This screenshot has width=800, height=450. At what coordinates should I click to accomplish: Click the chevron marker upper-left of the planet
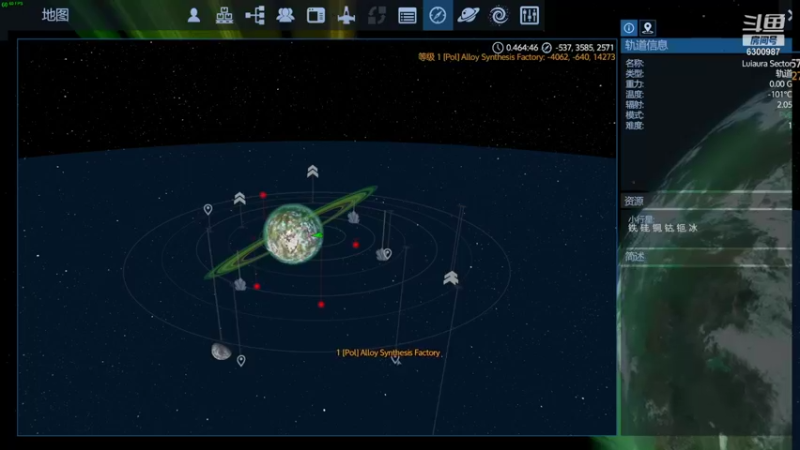[x=240, y=198]
